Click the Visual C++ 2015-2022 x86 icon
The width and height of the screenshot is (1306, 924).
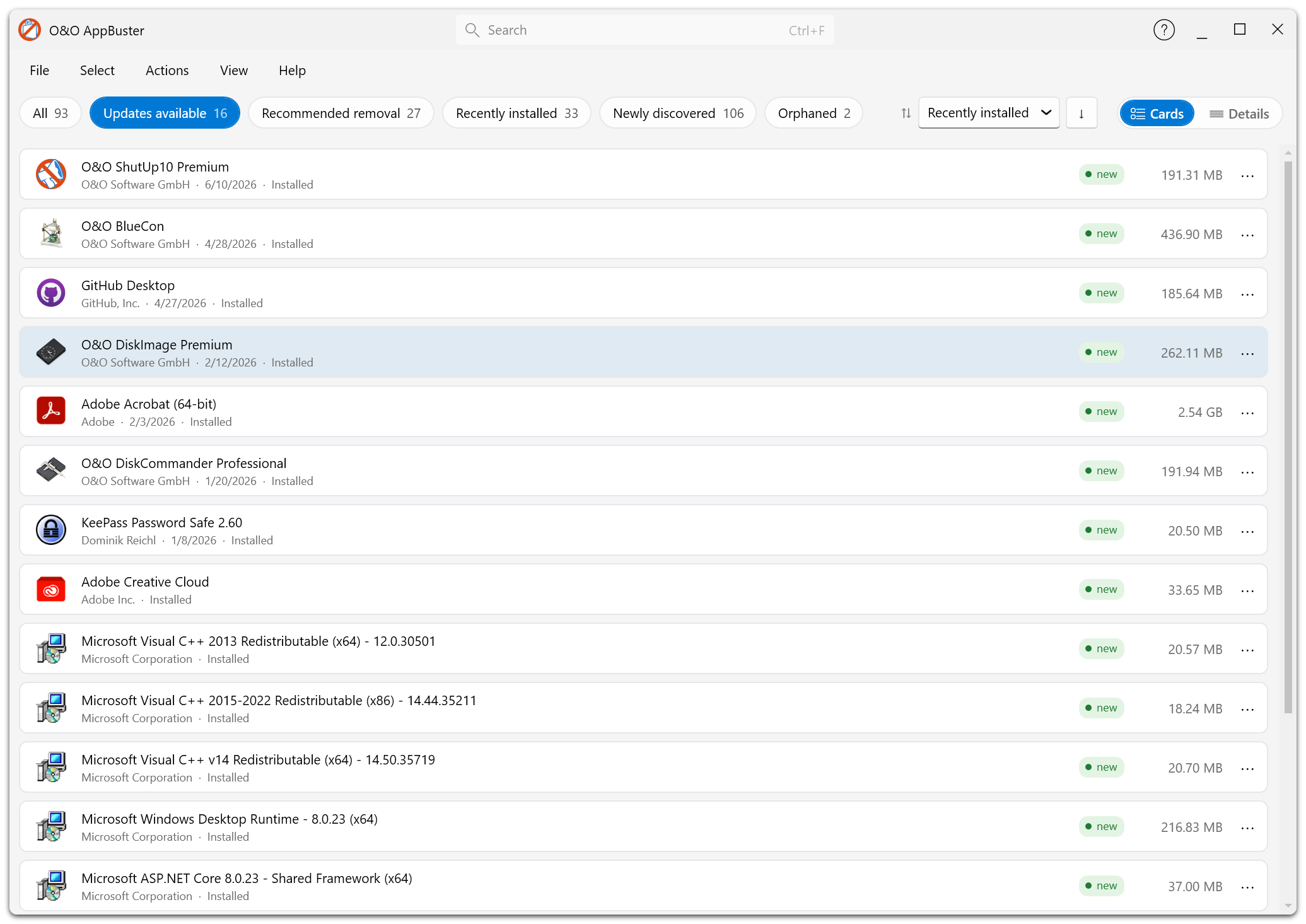pyautogui.click(x=51, y=708)
